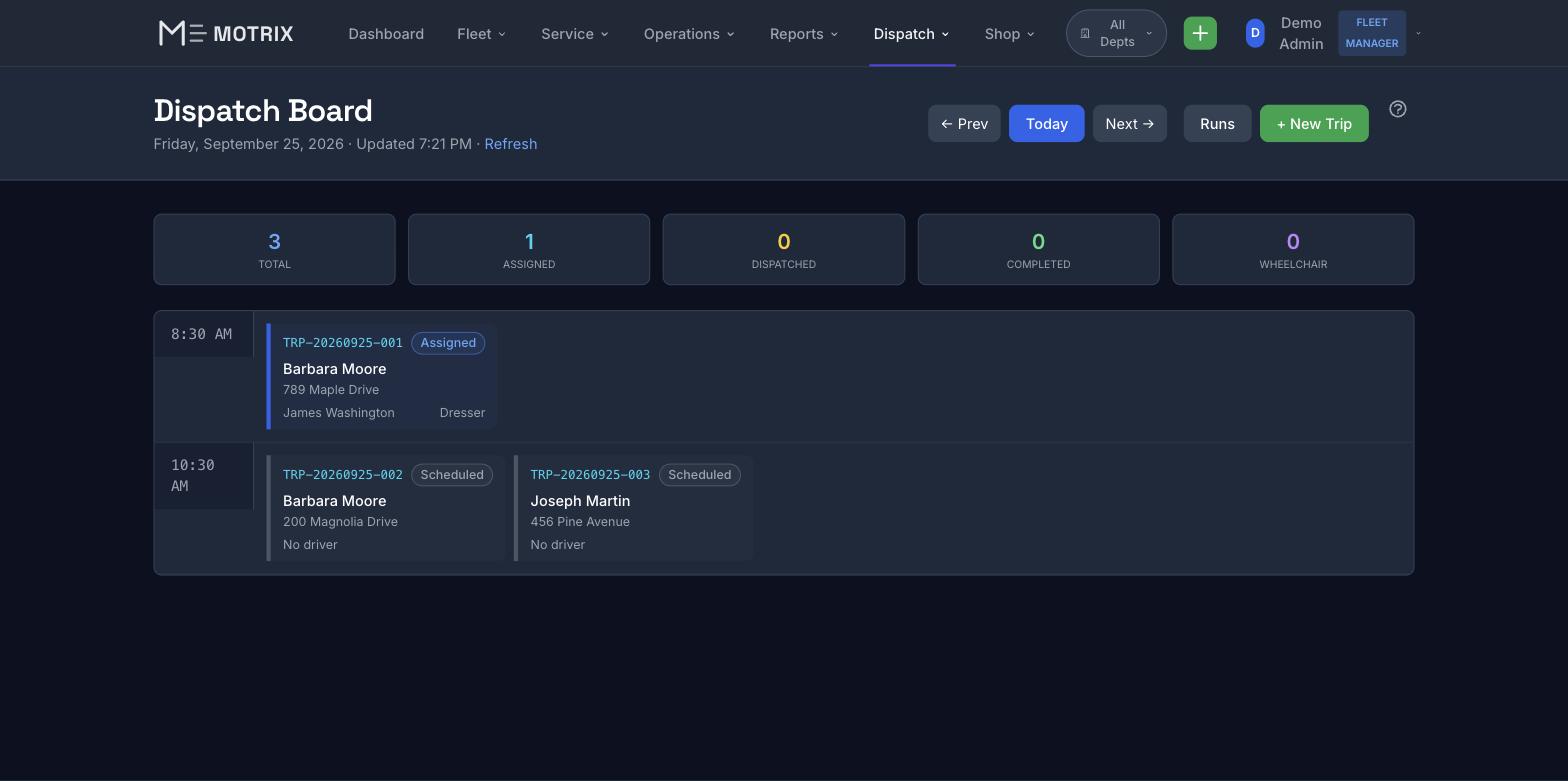The image size is (1568, 781).
Task: Click Scheduled badge on trip 002
Action: (452, 475)
